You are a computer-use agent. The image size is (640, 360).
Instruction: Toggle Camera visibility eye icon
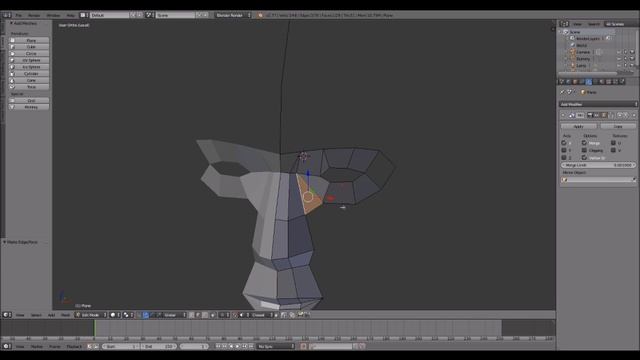point(619,52)
